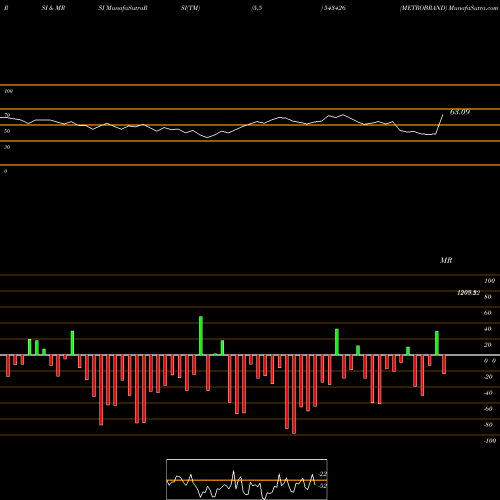Click the tallest green histogram bar

click(201, 336)
